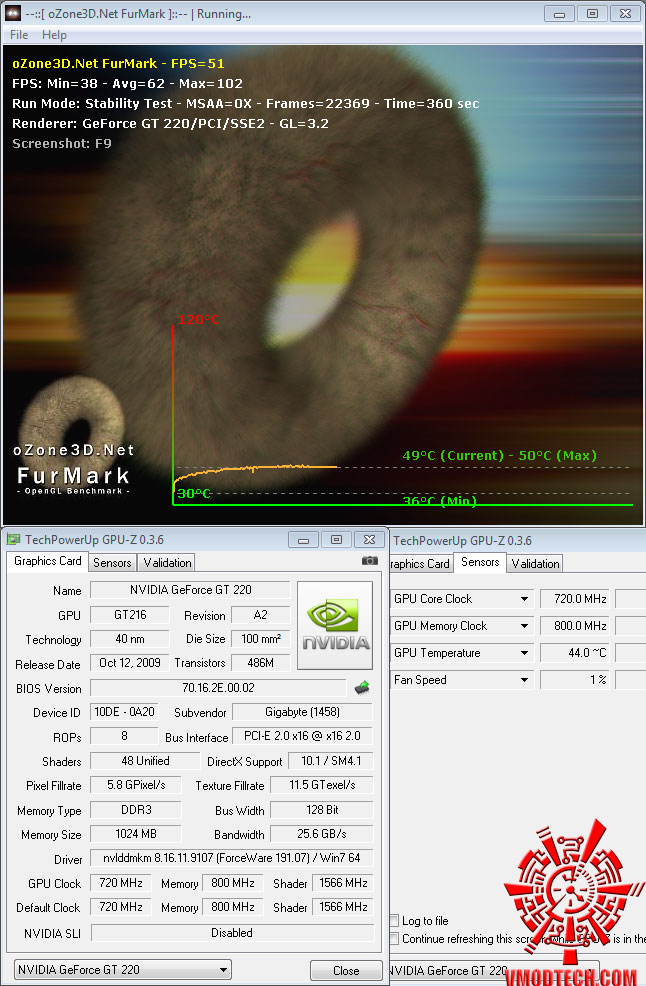
Task: Click the FurMark window title icon
Action: pos(13,13)
